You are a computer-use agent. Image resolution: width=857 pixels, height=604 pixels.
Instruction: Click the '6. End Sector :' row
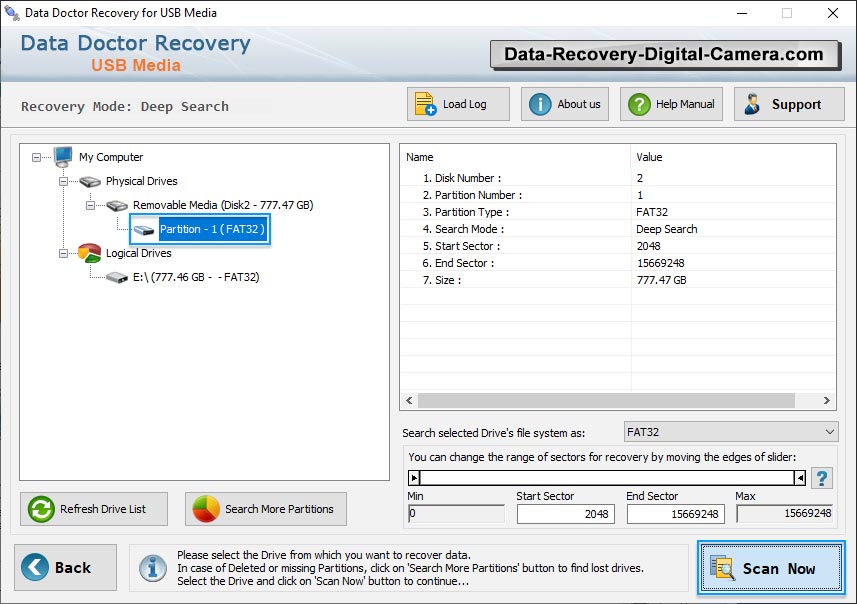tap(618, 263)
